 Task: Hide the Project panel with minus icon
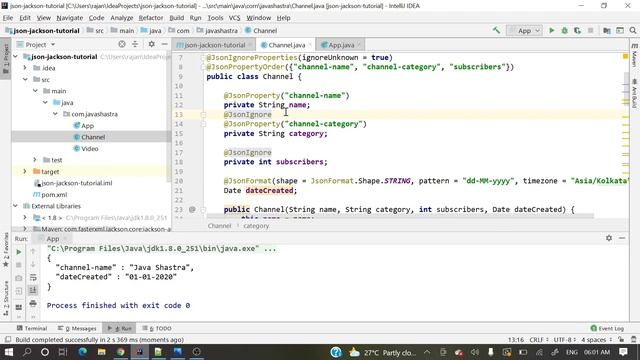pyautogui.click(x=164, y=44)
